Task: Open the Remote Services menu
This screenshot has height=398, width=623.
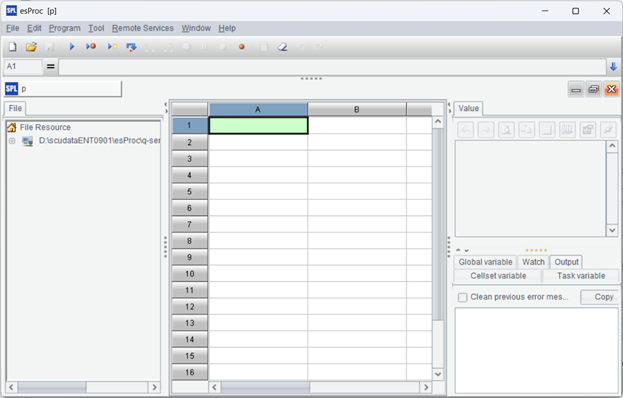Action: pos(143,28)
